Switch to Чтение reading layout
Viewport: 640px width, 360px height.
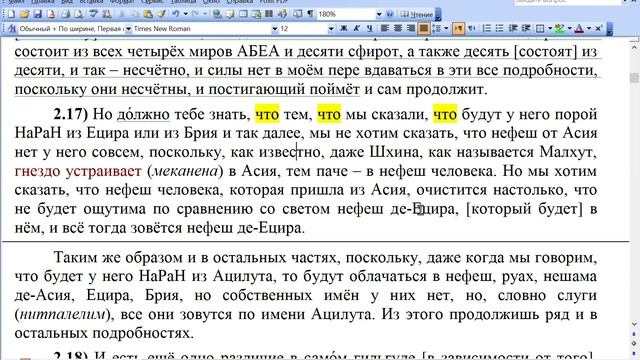pyautogui.click(x=416, y=14)
